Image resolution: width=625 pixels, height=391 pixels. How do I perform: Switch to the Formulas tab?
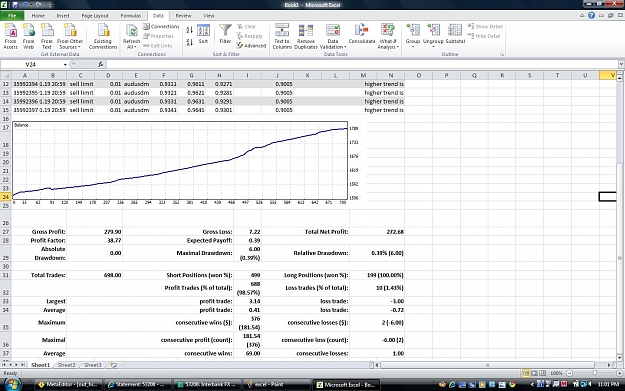(x=131, y=16)
